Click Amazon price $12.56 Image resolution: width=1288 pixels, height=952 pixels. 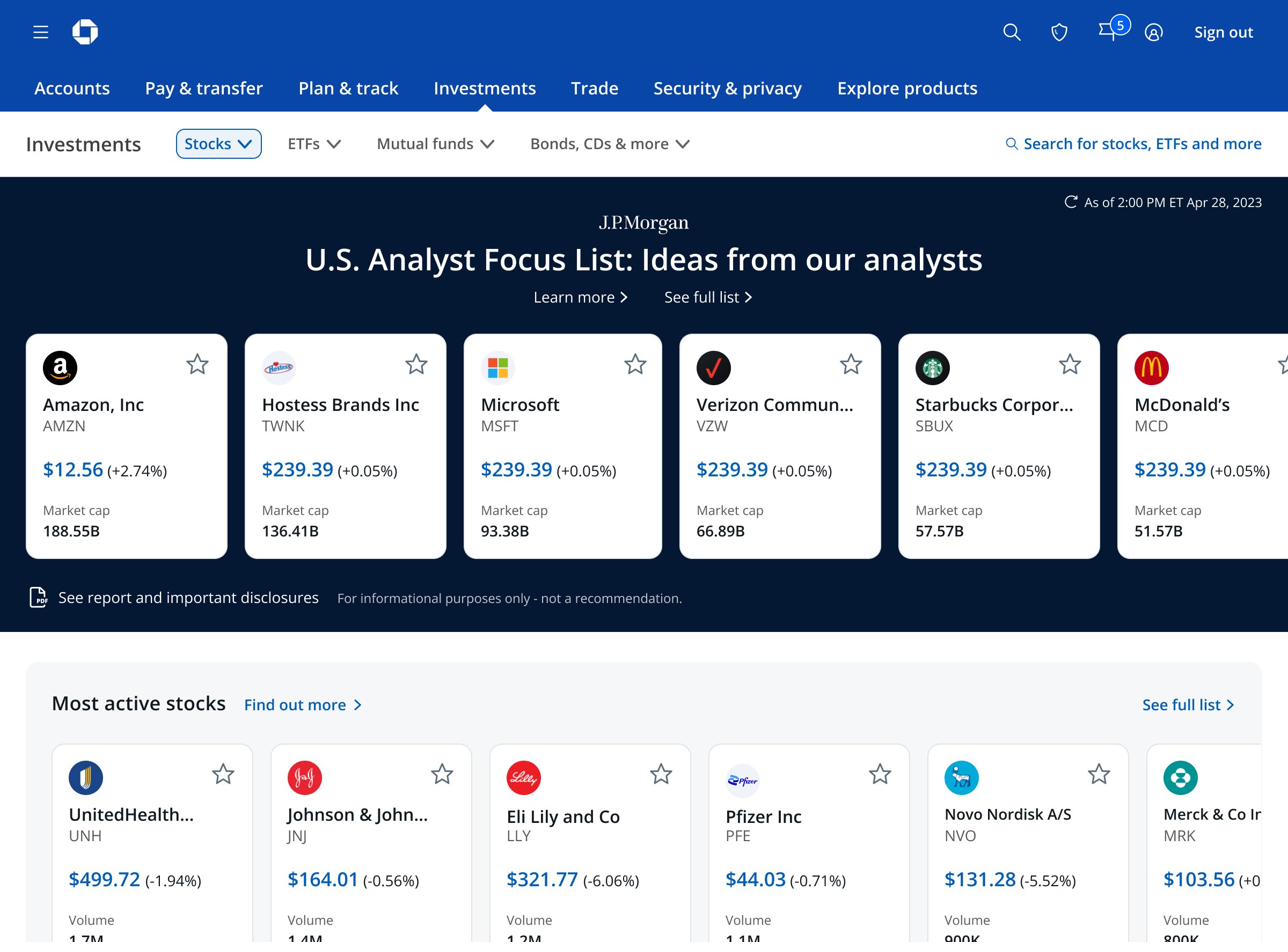coord(73,469)
